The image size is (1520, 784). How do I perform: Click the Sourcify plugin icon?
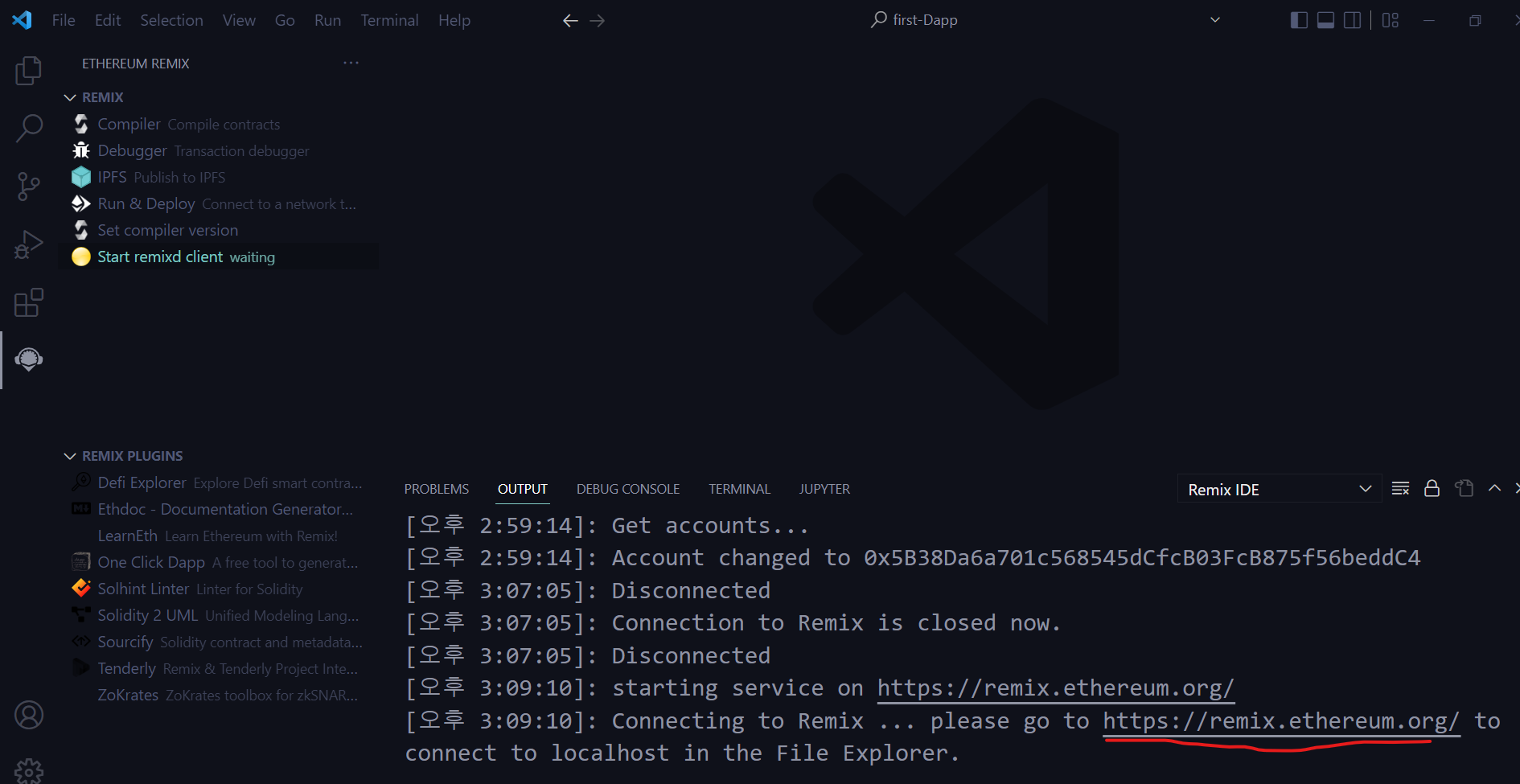click(x=81, y=641)
